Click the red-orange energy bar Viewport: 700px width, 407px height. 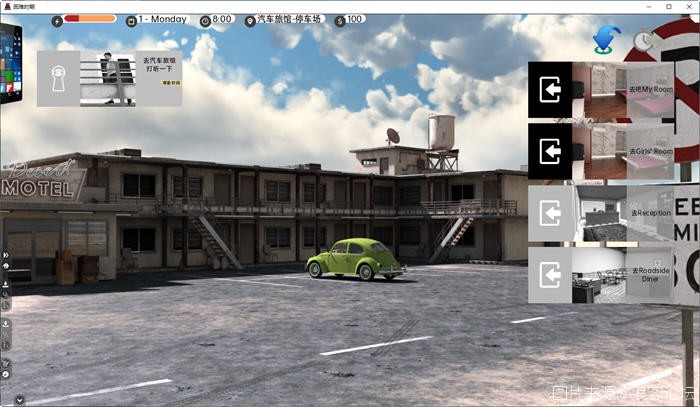(x=89, y=19)
